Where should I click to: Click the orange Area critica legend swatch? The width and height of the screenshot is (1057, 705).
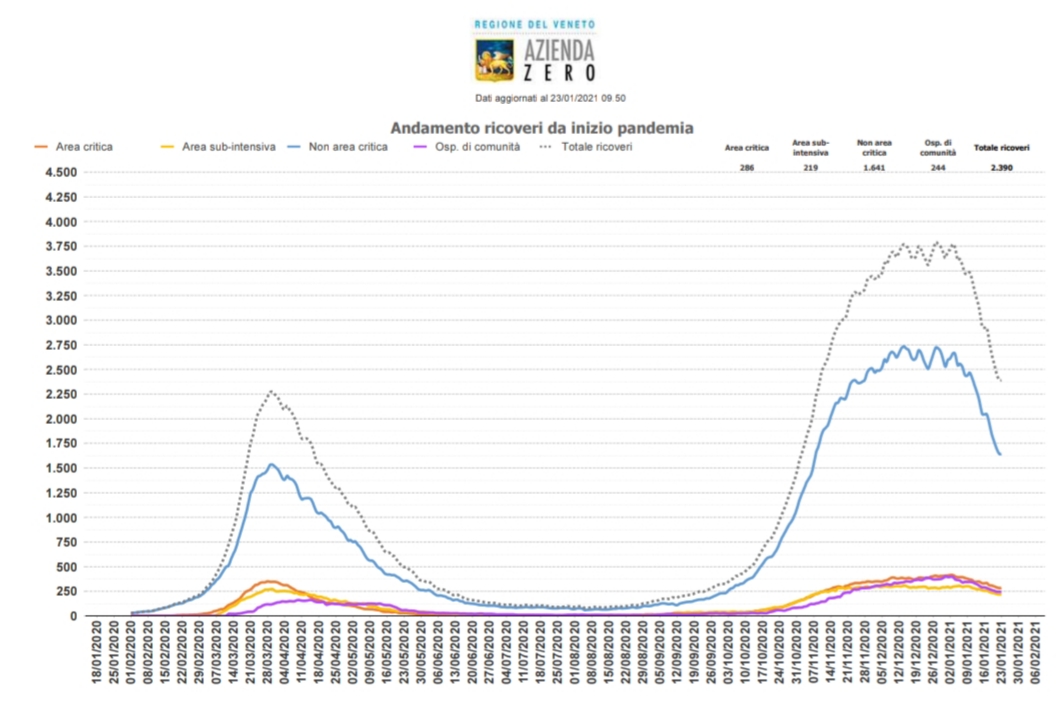click(x=41, y=146)
